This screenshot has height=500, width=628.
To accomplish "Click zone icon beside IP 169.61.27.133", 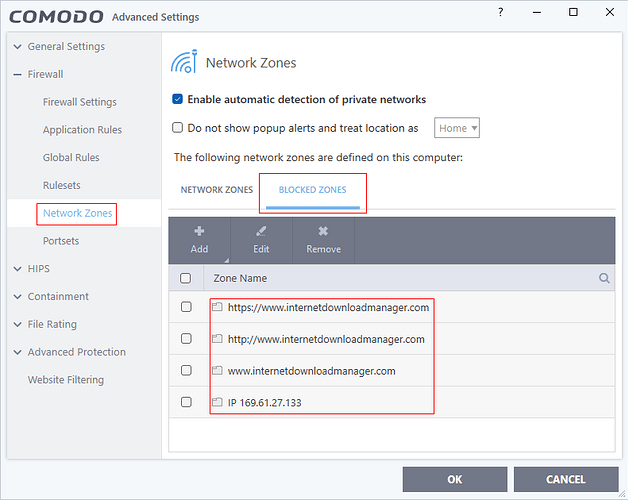I will pyautogui.click(x=217, y=402).
